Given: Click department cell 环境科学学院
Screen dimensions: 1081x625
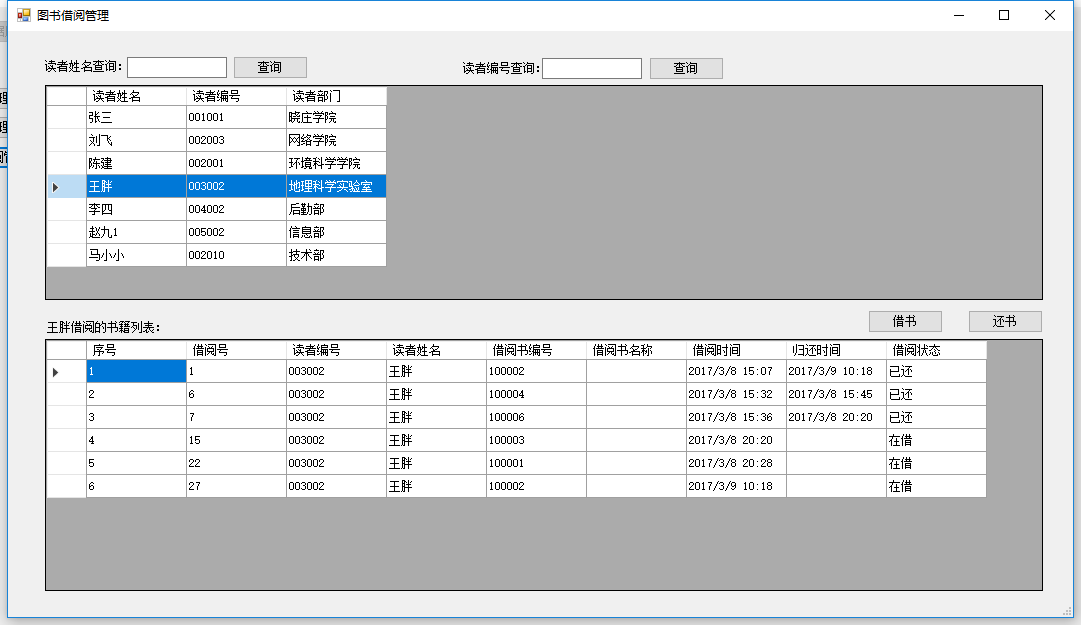Looking at the screenshot, I should (336, 163).
